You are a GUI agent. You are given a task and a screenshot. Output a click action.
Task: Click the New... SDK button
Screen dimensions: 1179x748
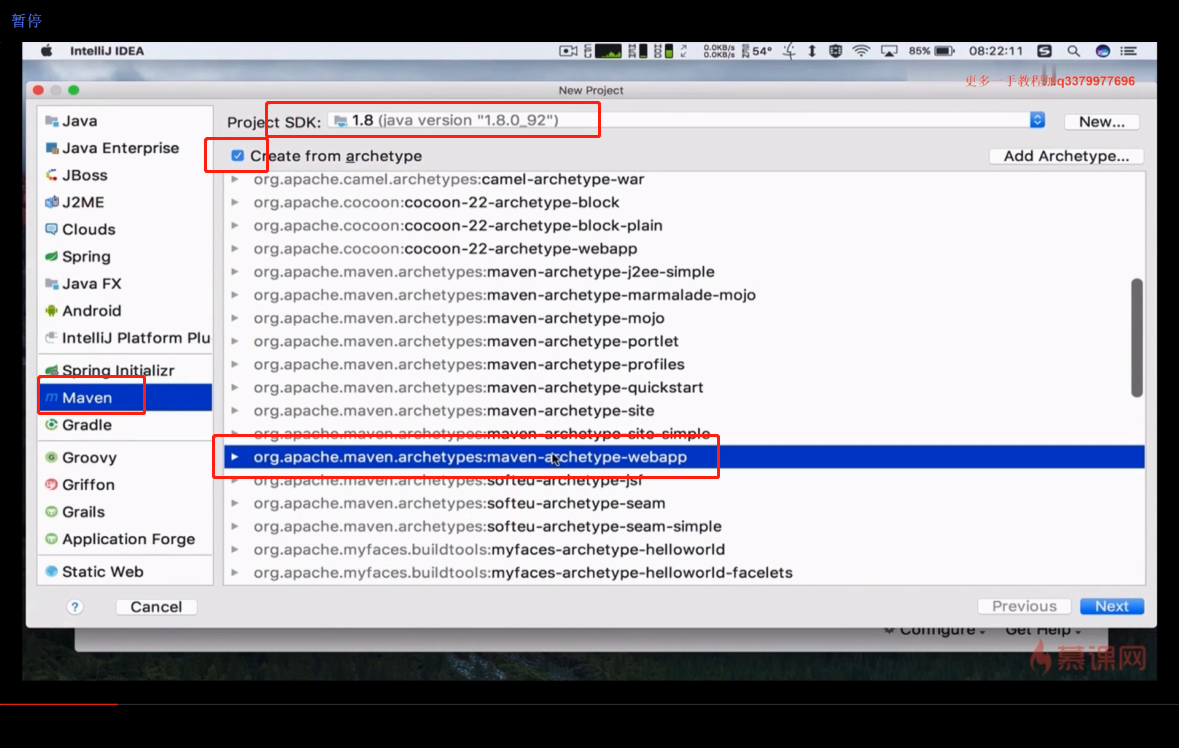pyautogui.click(x=1102, y=122)
